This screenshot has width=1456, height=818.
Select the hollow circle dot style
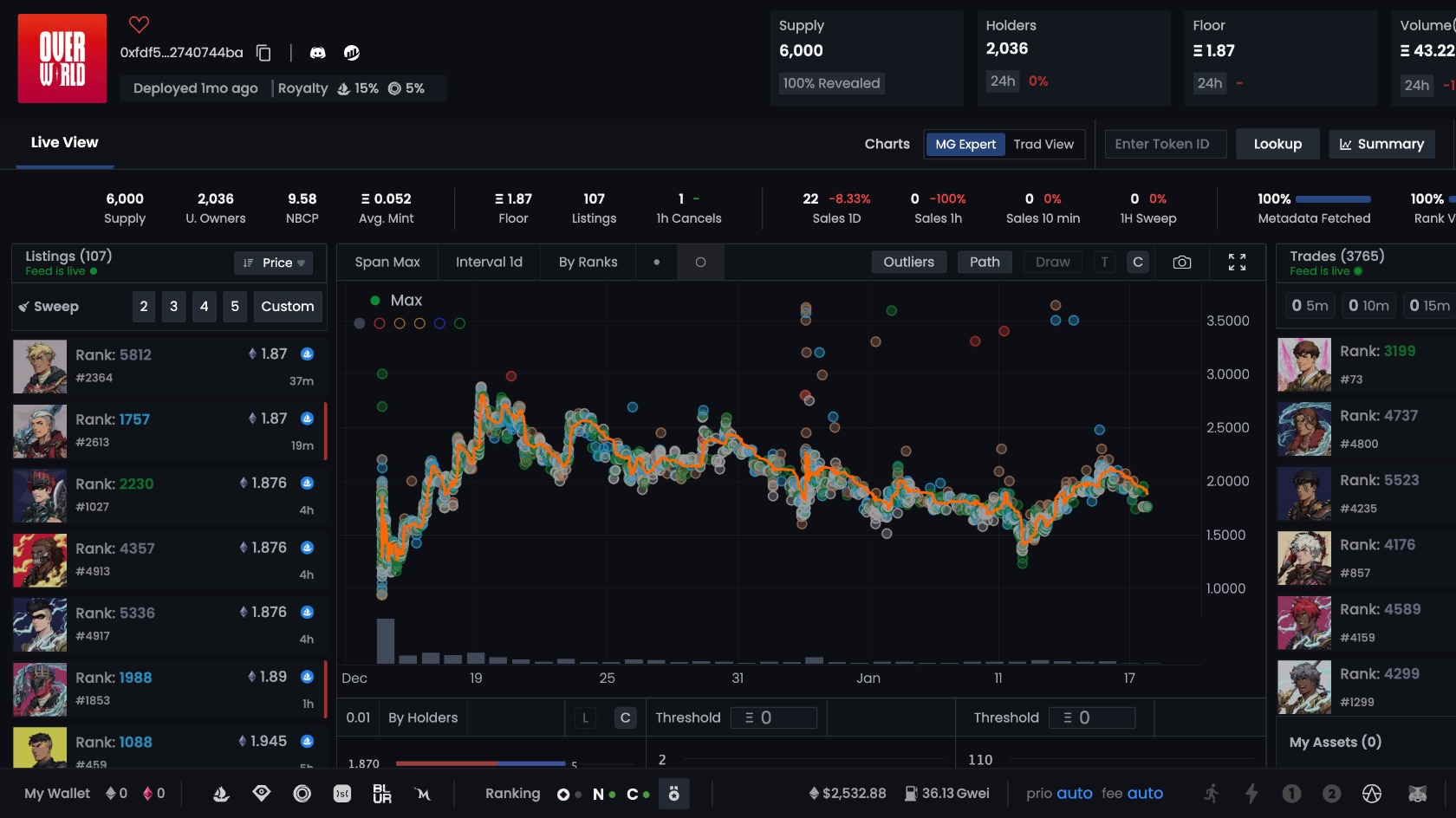pyautogui.click(x=701, y=262)
